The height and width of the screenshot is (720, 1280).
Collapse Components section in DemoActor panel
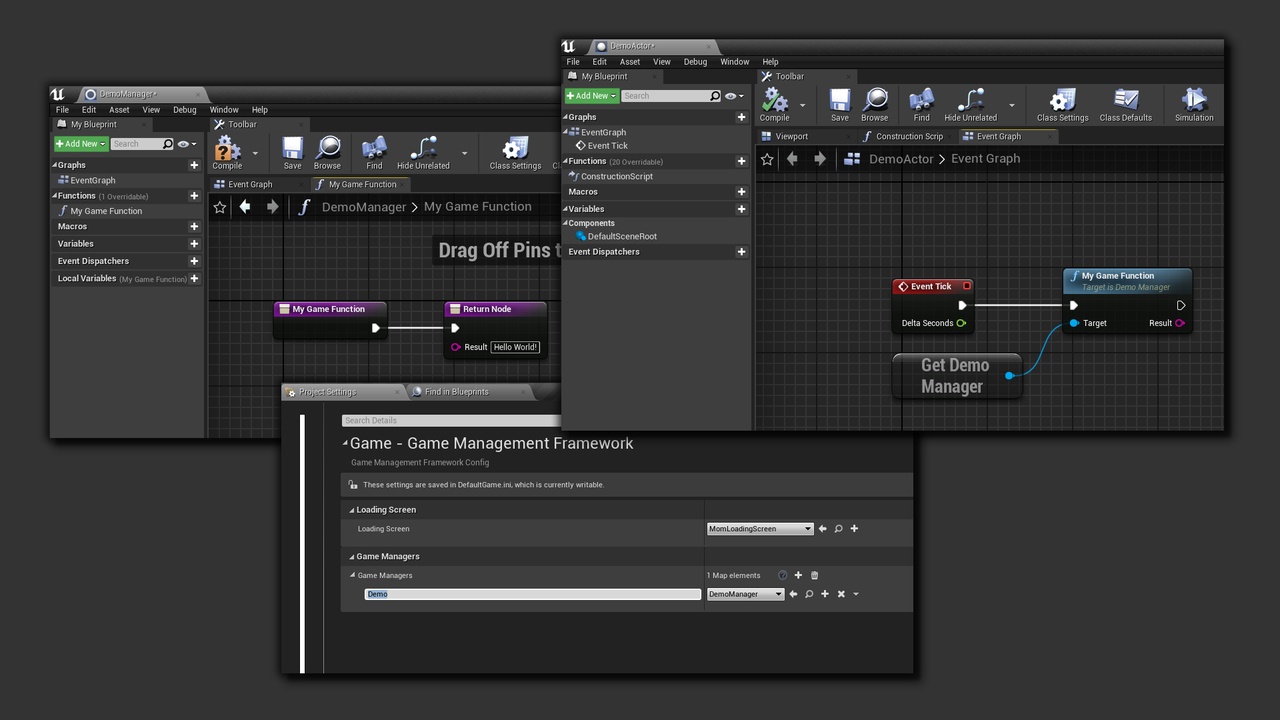[566, 224]
